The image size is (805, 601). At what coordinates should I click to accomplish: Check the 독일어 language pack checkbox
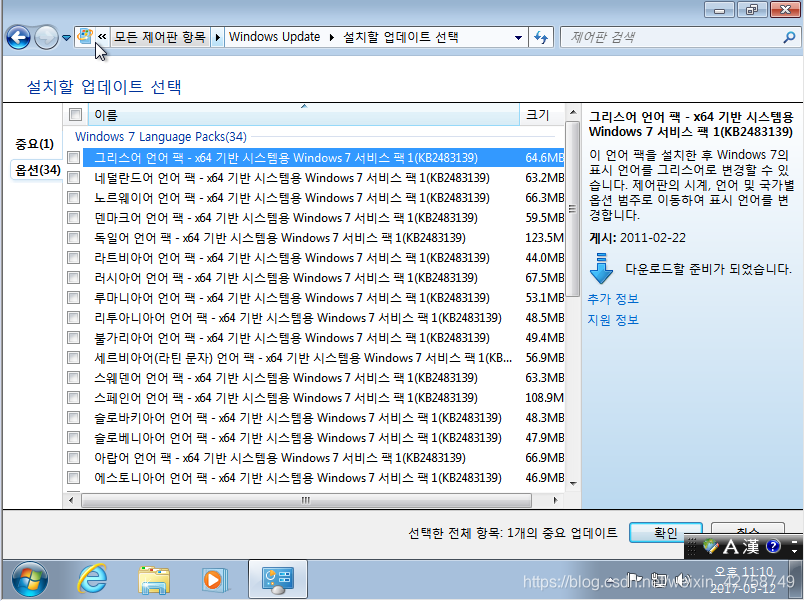tap(74, 238)
